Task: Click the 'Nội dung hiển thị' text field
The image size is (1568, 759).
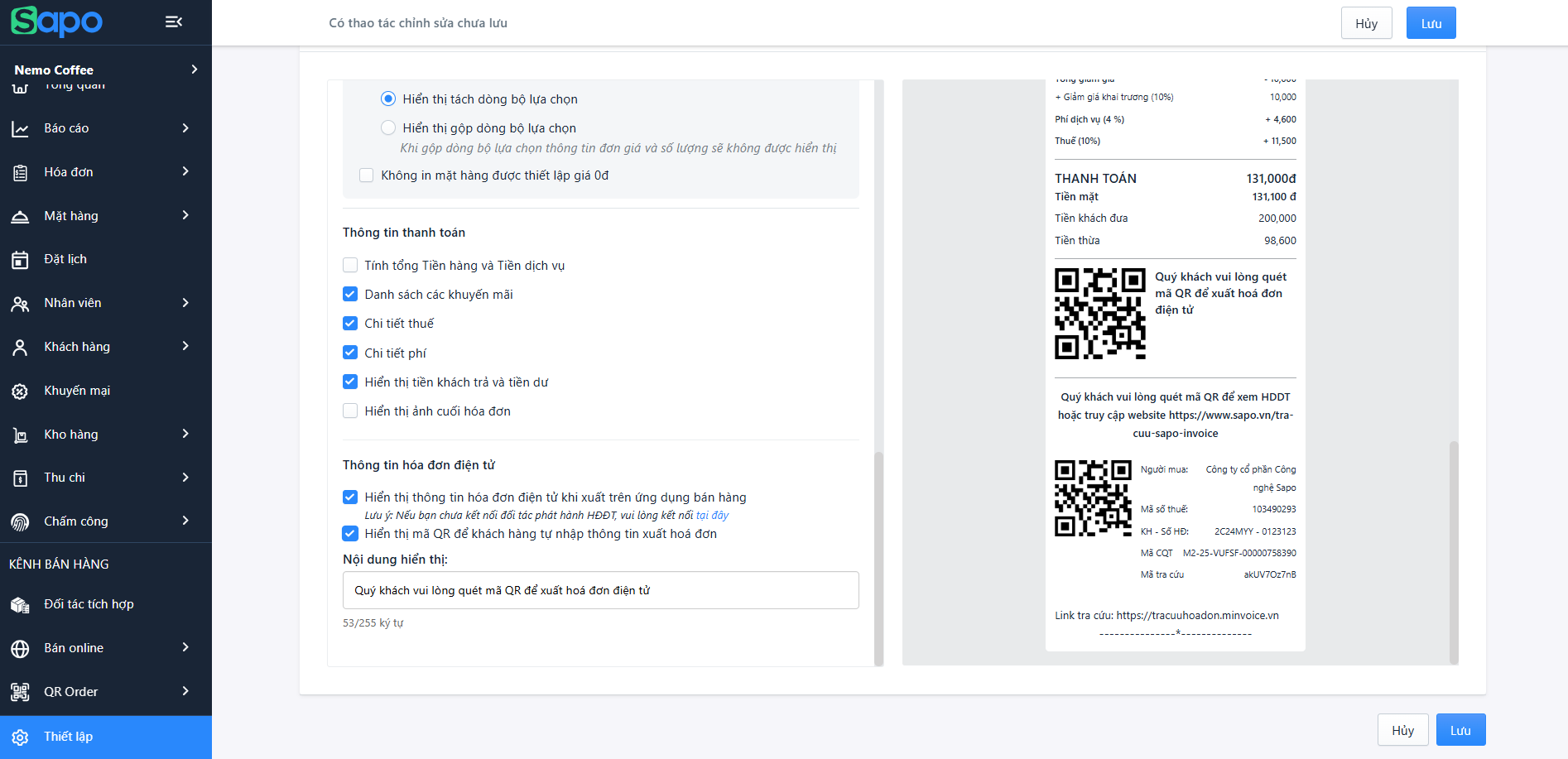Action: coord(600,590)
